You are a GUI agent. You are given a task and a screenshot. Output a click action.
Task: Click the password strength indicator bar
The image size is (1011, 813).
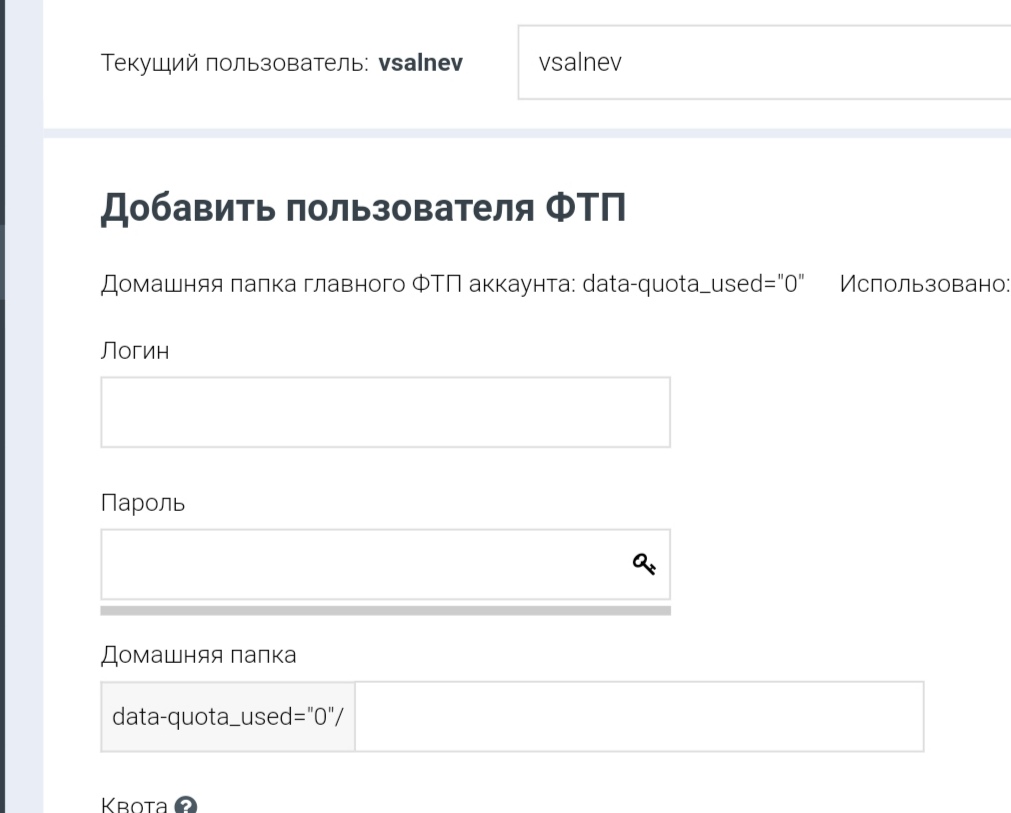point(385,609)
